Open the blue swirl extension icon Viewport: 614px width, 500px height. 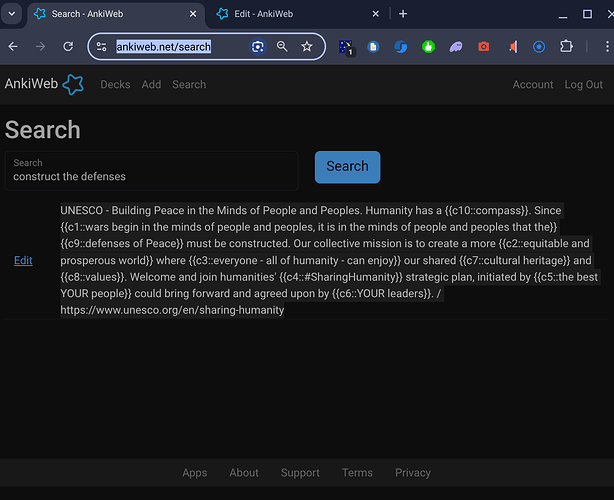[x=401, y=47]
